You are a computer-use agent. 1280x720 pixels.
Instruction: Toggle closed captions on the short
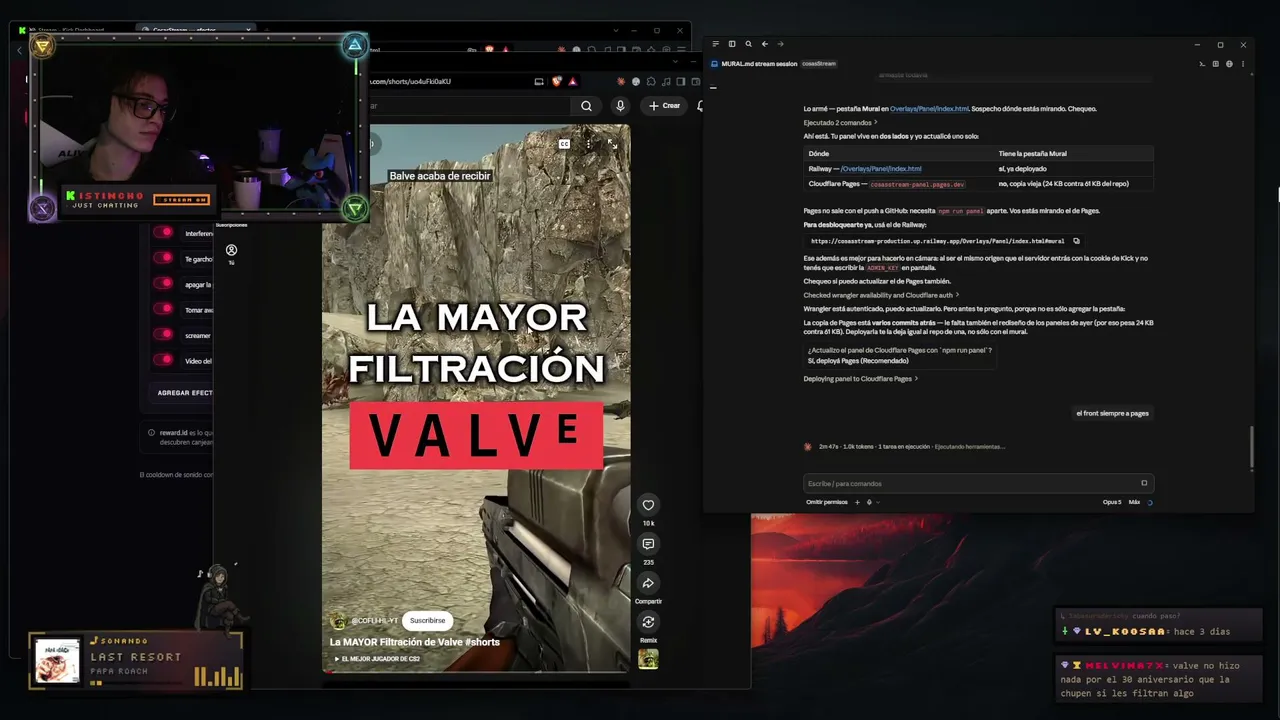[564, 144]
